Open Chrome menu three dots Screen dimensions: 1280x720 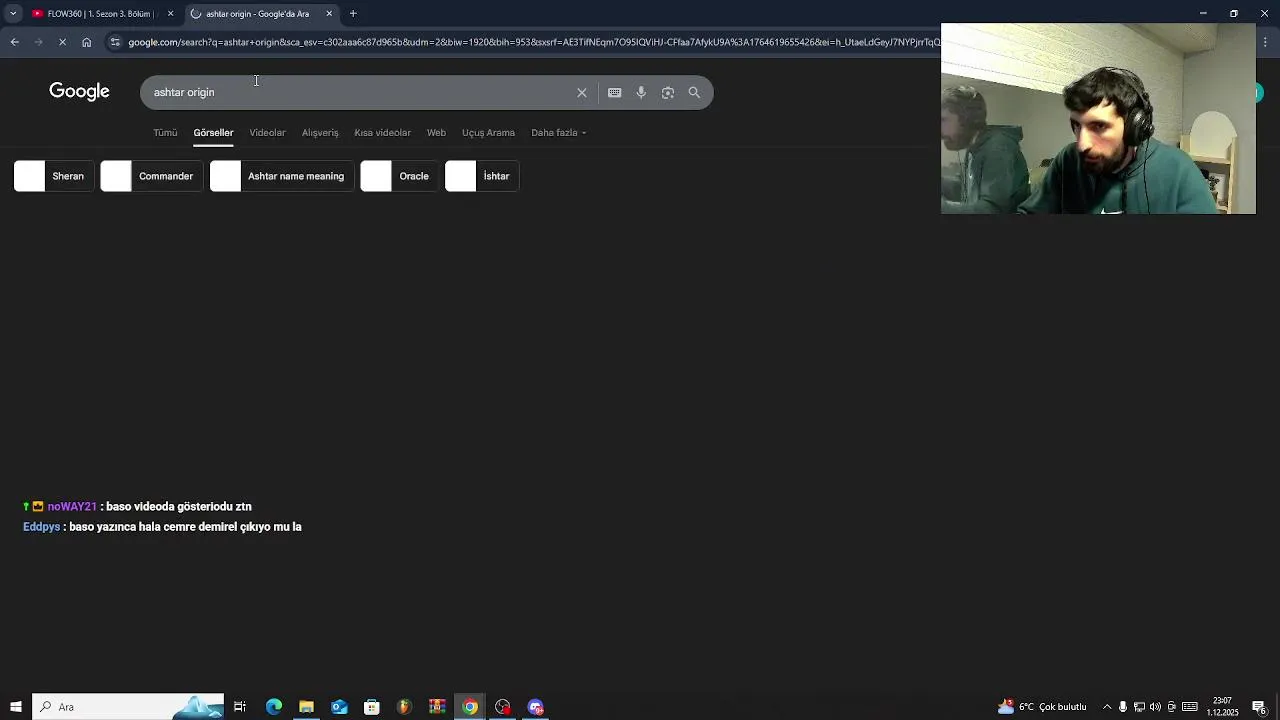pyautogui.click(x=1266, y=42)
